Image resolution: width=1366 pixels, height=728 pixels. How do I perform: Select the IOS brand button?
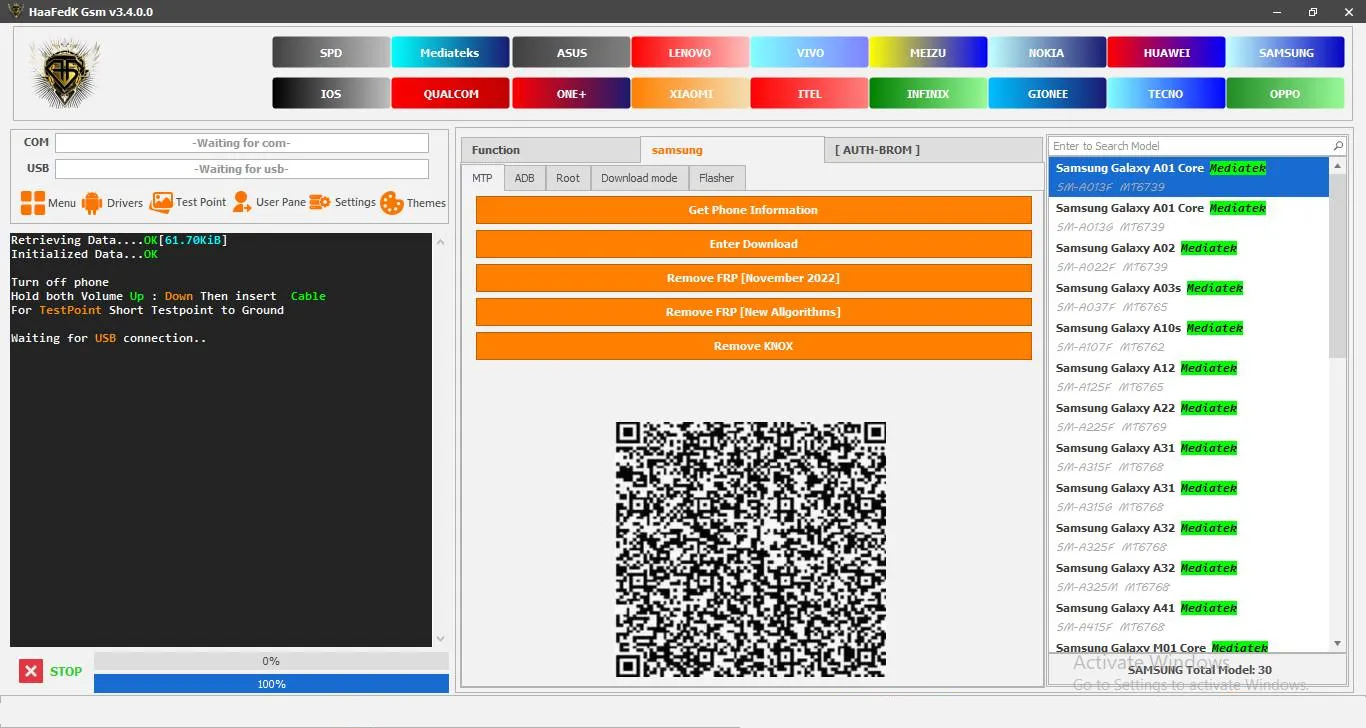tap(331, 94)
